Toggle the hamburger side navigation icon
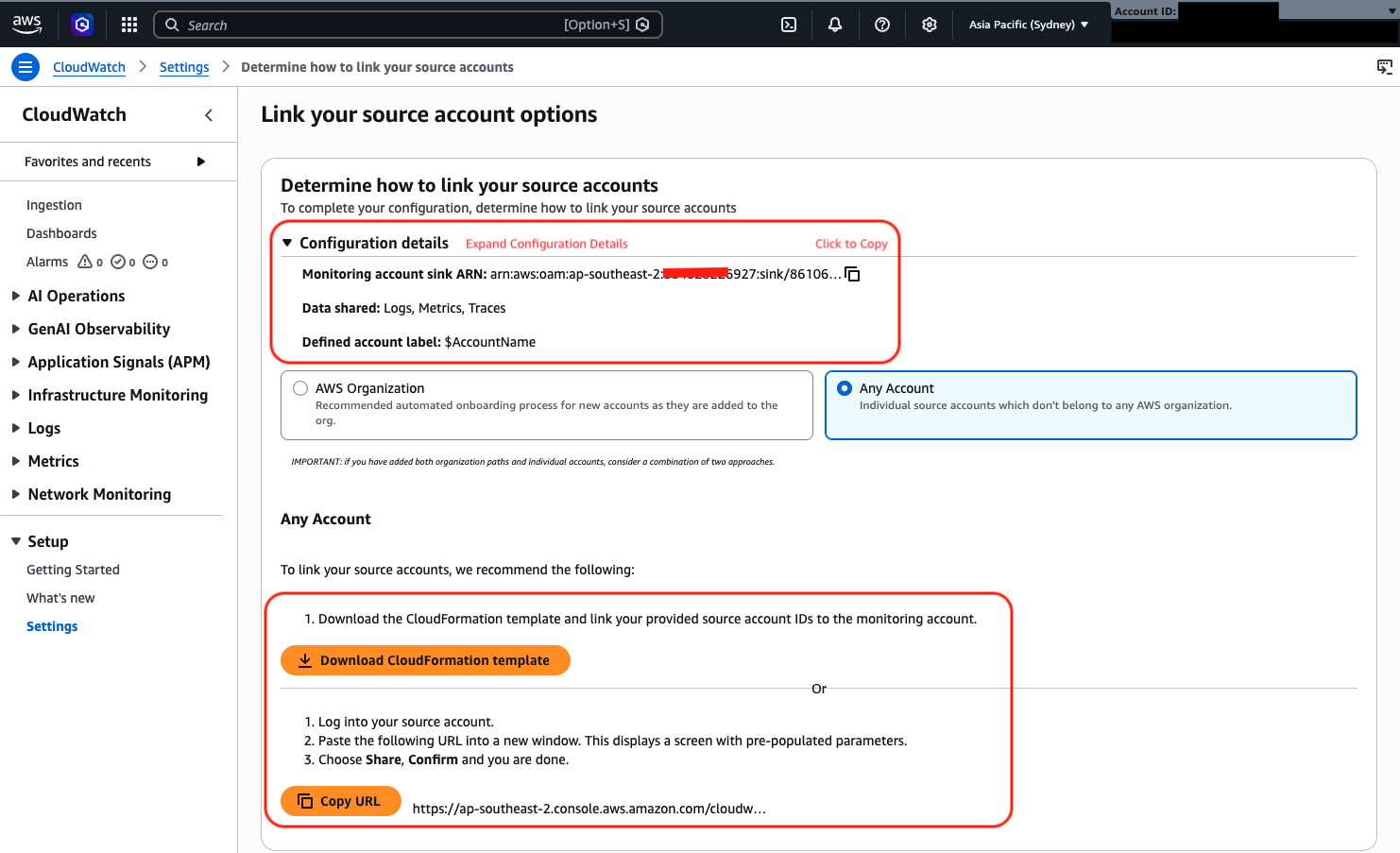Image resolution: width=1400 pixels, height=853 pixels. (x=26, y=67)
